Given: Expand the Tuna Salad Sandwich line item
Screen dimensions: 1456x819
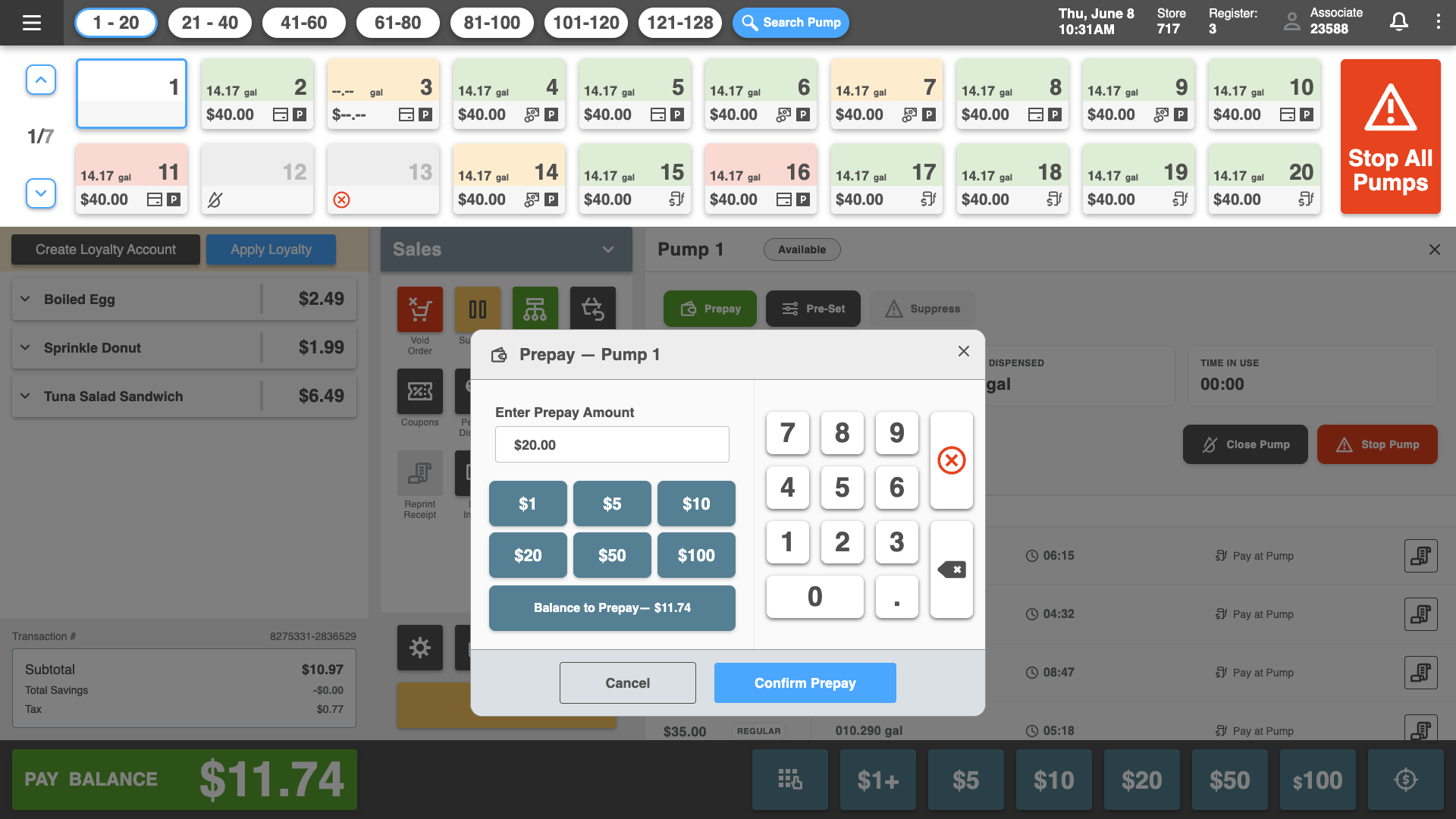Looking at the screenshot, I should click(24, 396).
